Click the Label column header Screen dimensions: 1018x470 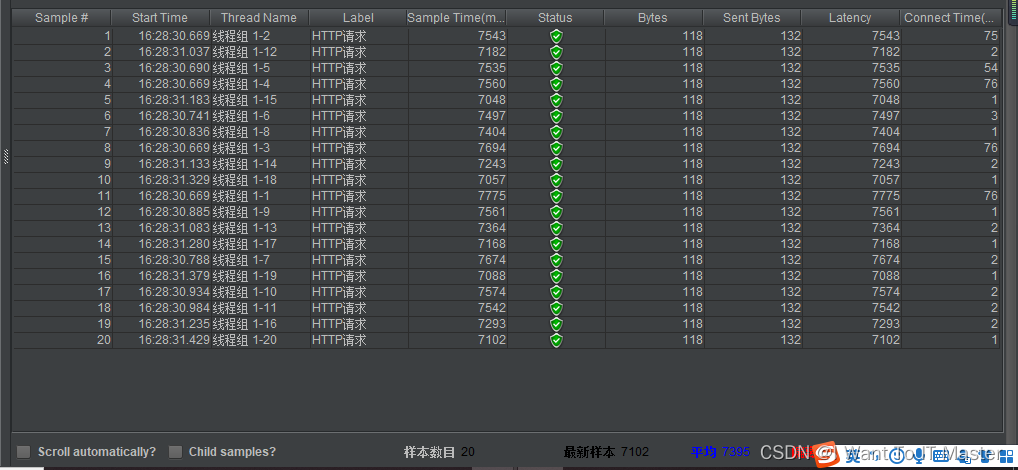(358, 18)
